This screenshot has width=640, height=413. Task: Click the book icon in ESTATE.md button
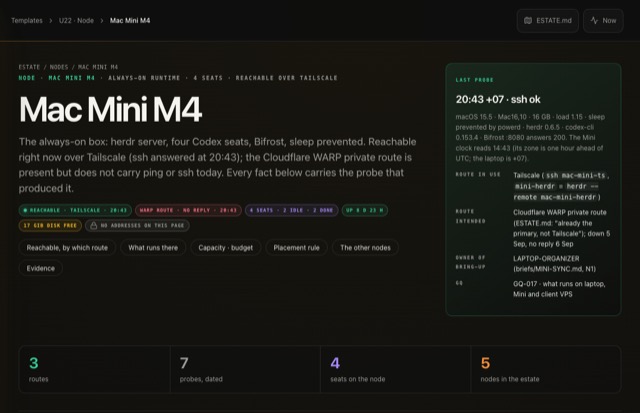(x=528, y=20)
